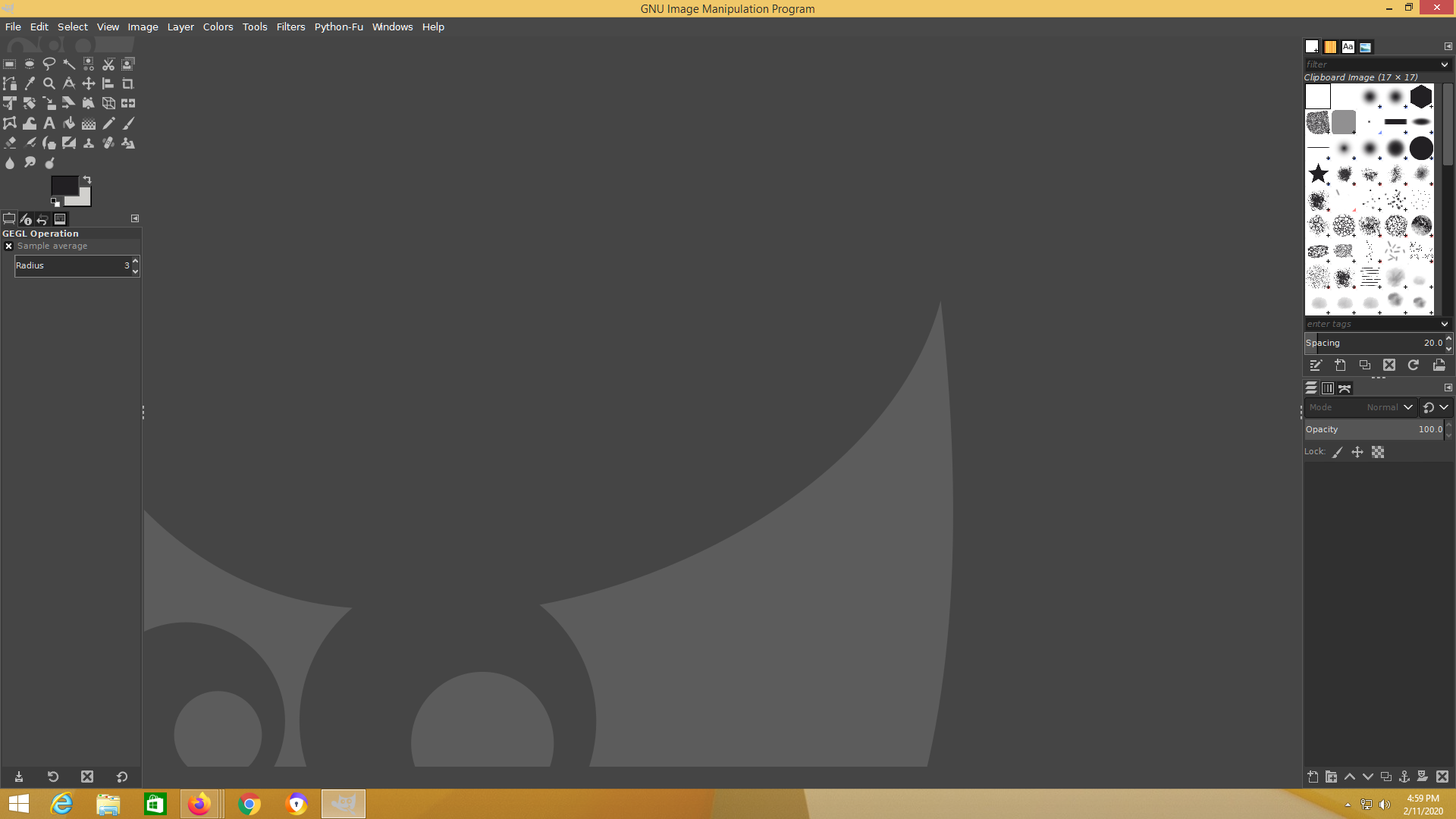
Task: Open the brush filter dropdown arrow
Action: pos(1444,65)
